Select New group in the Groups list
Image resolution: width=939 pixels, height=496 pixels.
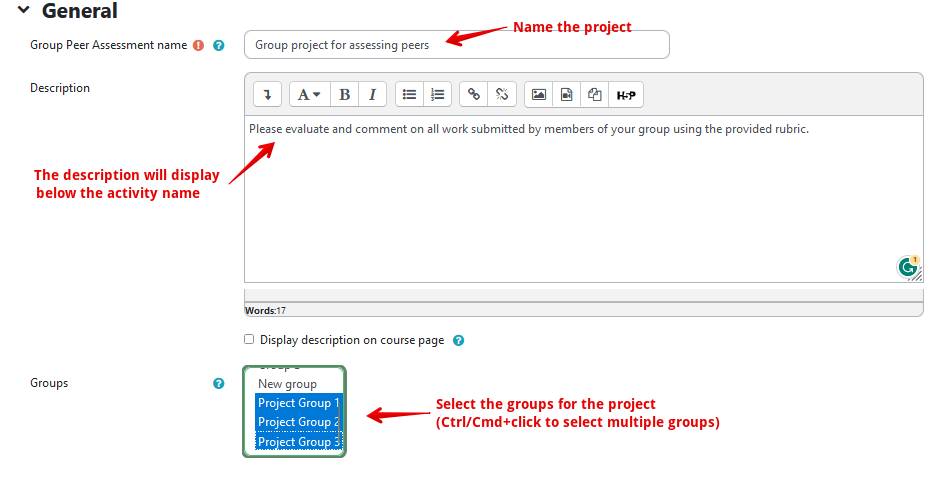click(287, 384)
